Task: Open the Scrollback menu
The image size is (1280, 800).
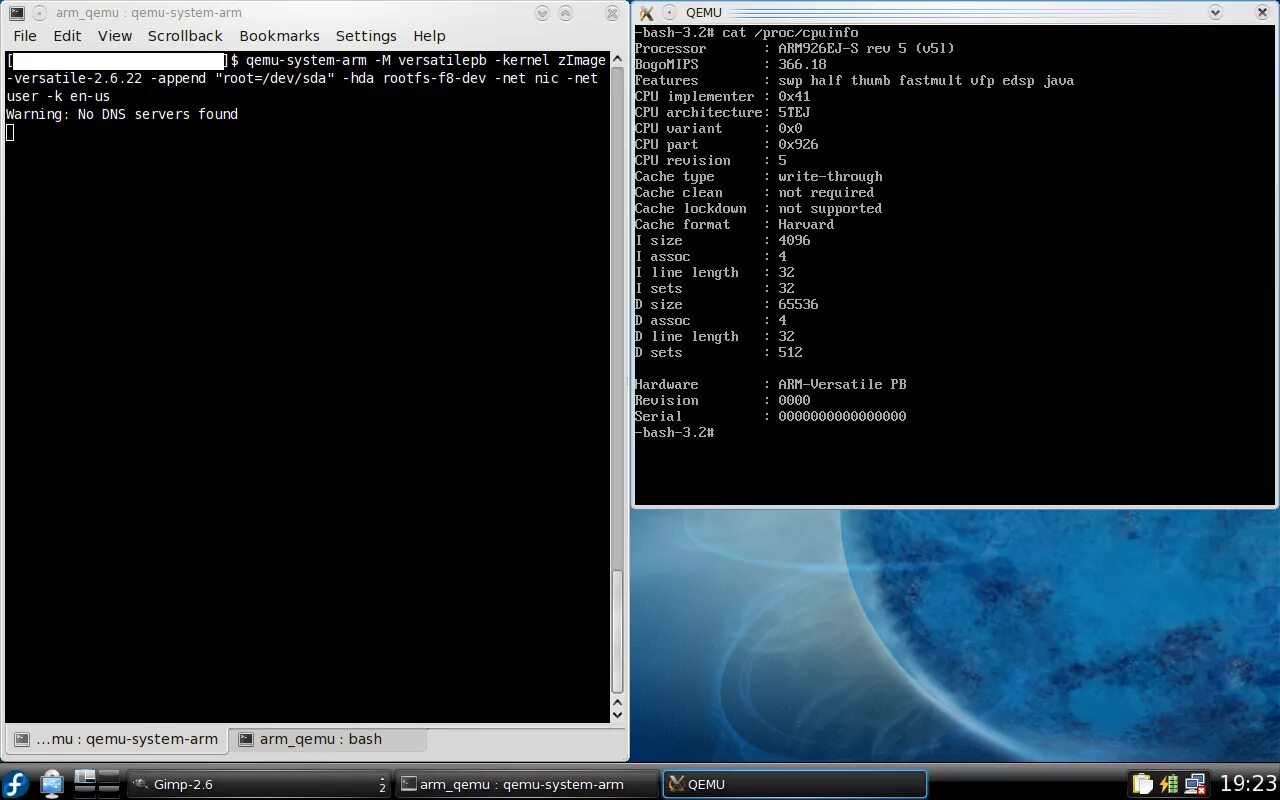Action: coord(185,36)
